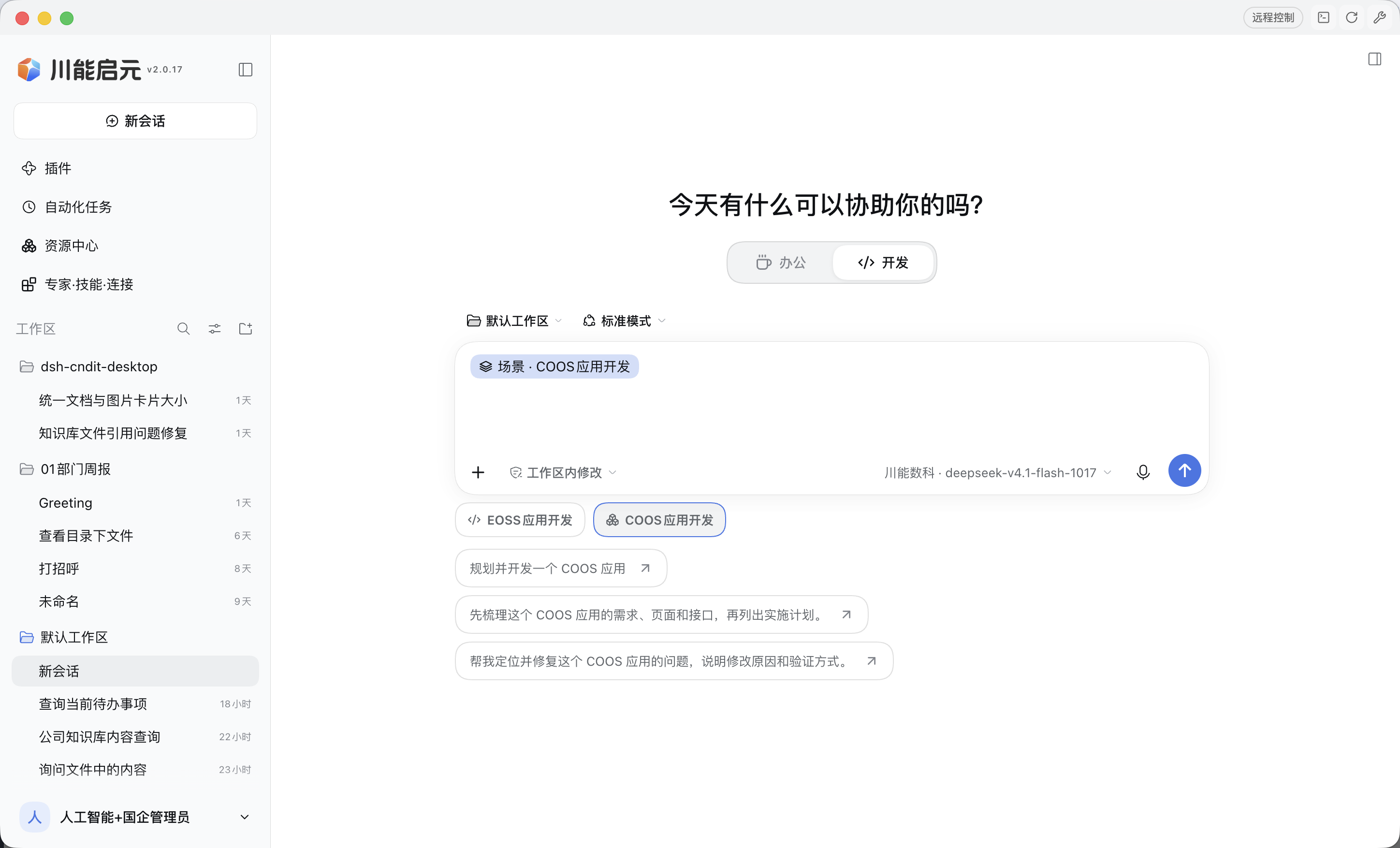Image resolution: width=1400 pixels, height=848 pixels.
Task: Open 插件 in the sidebar
Action: (135, 168)
